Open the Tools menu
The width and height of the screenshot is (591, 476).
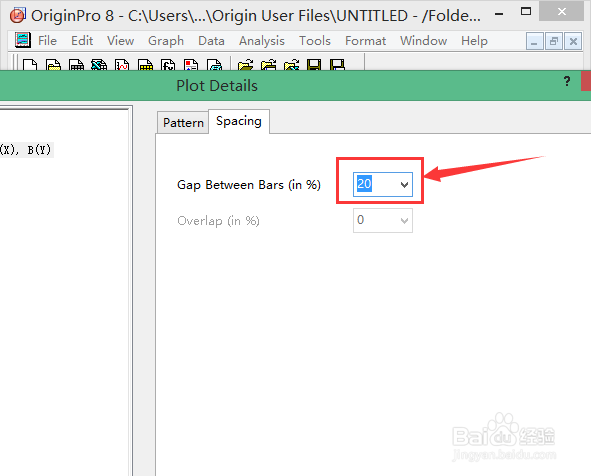tap(315, 41)
